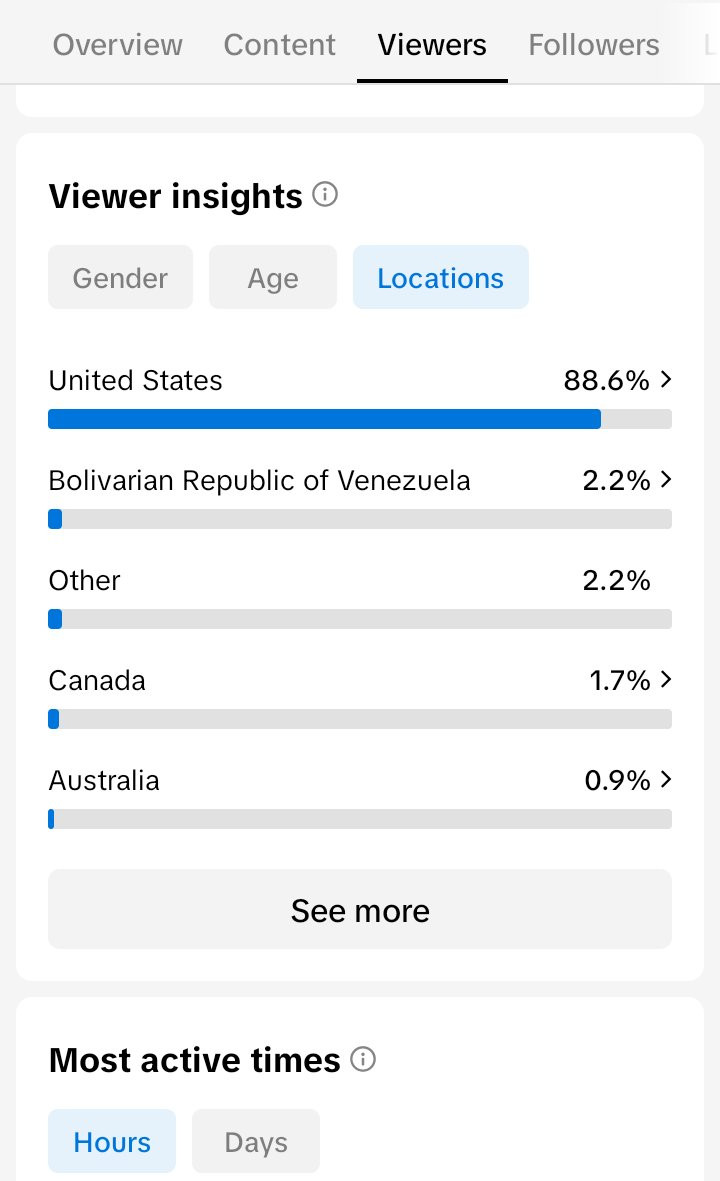Click the See more button
The image size is (720, 1181).
click(x=360, y=909)
